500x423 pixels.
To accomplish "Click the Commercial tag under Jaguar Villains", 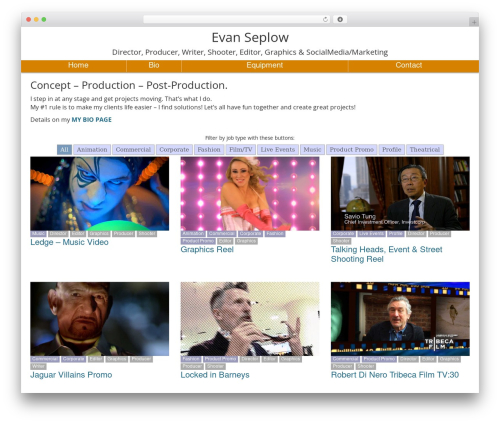I will click(x=45, y=359).
